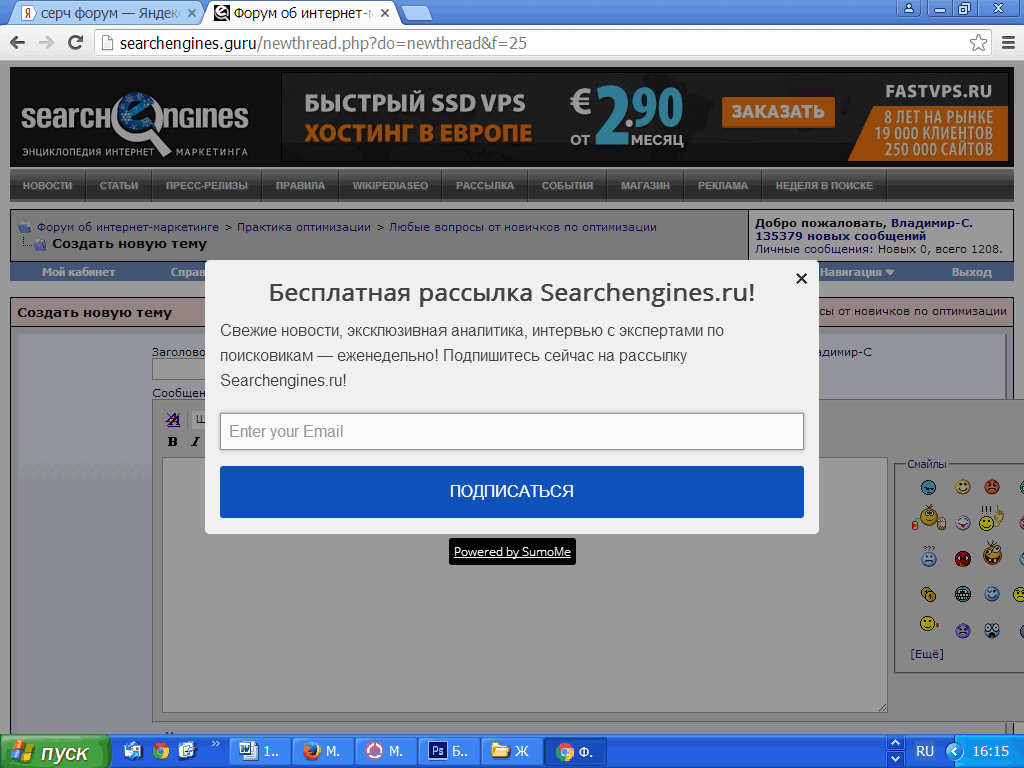Follow the Практика оптимизации breadcrumb link
The height and width of the screenshot is (768, 1024).
[x=304, y=227]
